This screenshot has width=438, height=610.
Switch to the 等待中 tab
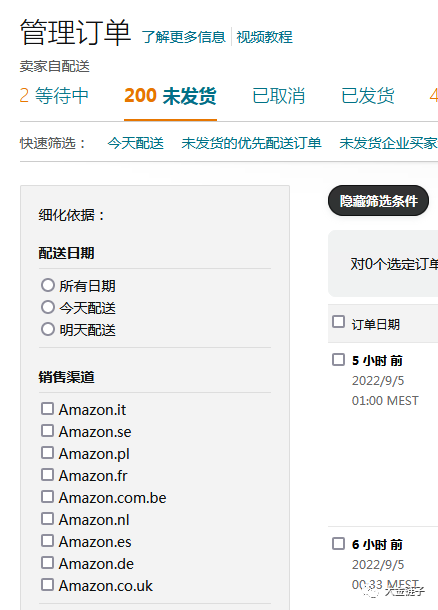[x=54, y=96]
